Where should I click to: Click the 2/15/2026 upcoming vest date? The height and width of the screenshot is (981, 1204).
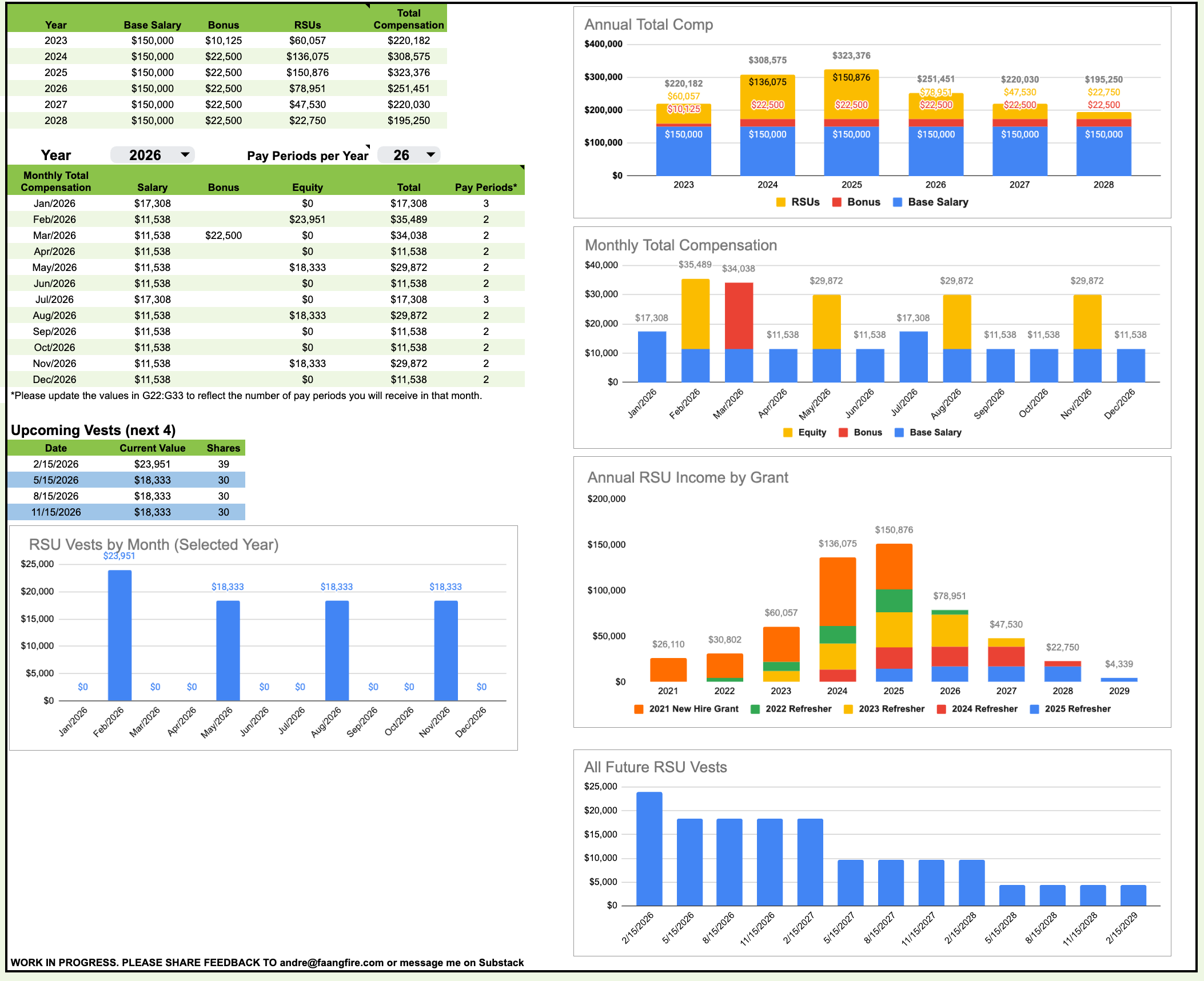pos(56,464)
